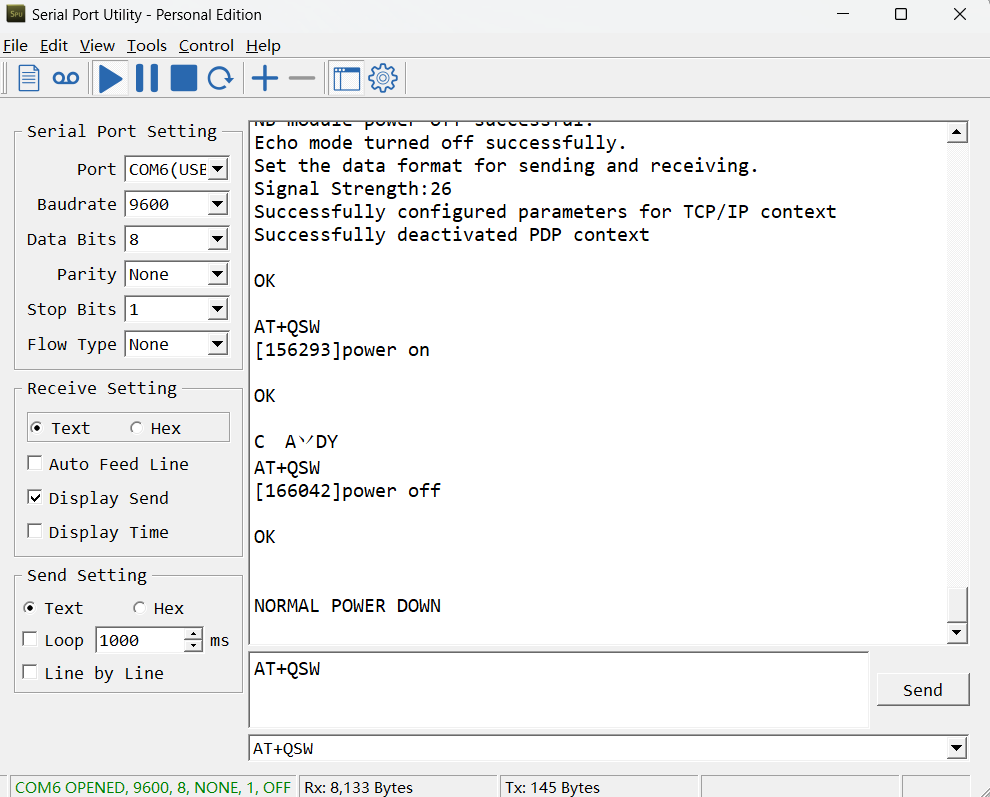Viewport: 990px width, 797px height.
Task: Click the Send button
Action: (x=922, y=690)
